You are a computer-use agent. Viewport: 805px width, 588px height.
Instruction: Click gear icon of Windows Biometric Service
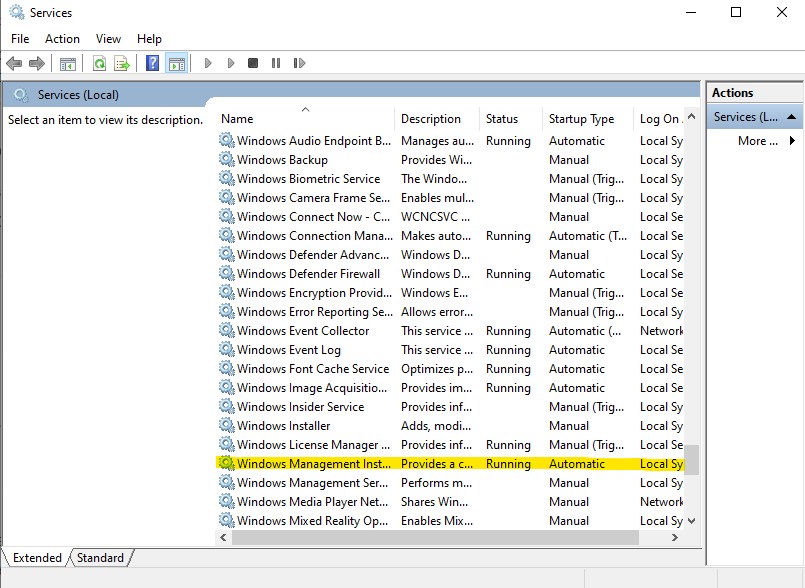coord(226,178)
